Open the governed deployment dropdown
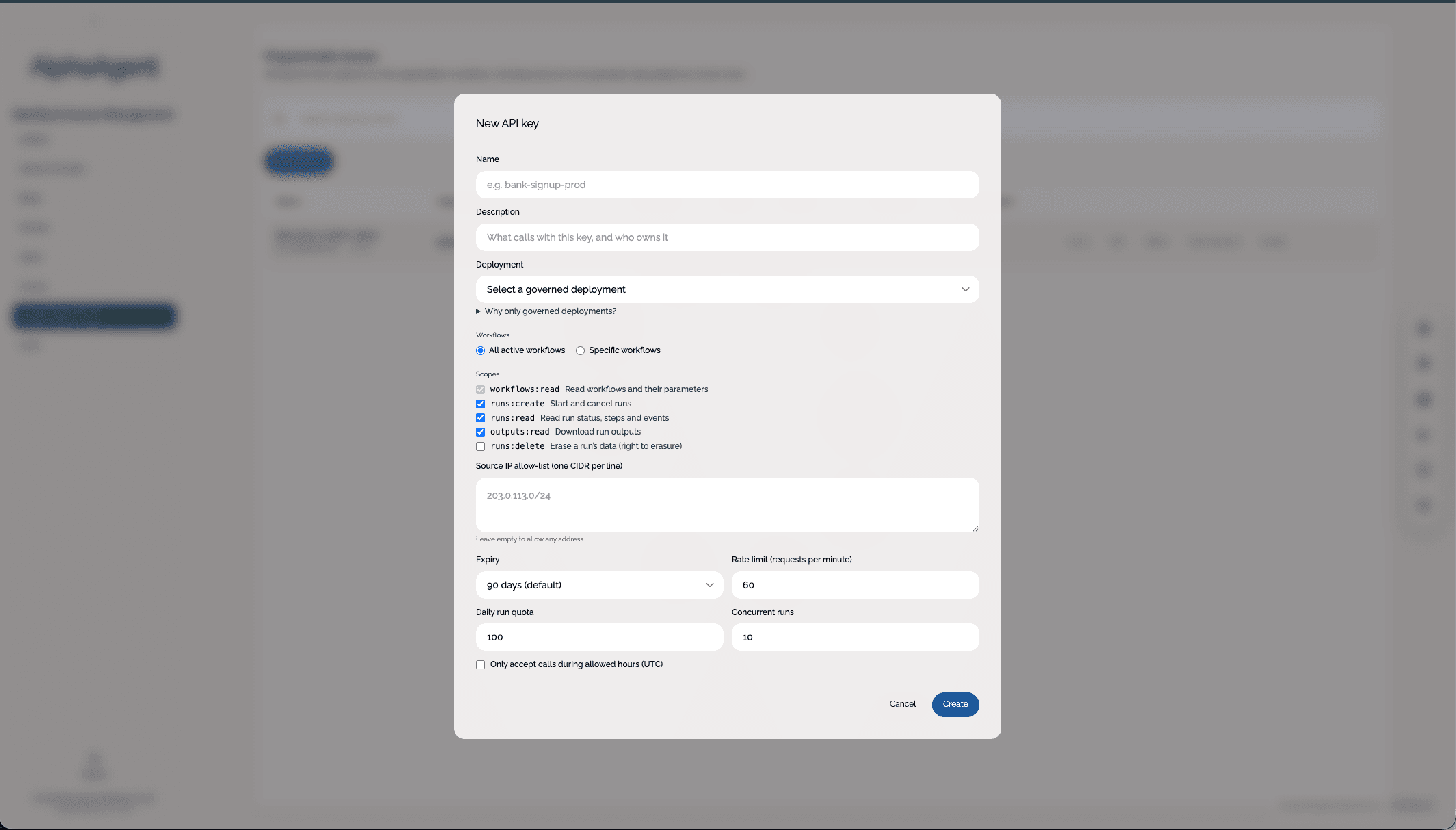The image size is (1456, 830). (x=727, y=289)
